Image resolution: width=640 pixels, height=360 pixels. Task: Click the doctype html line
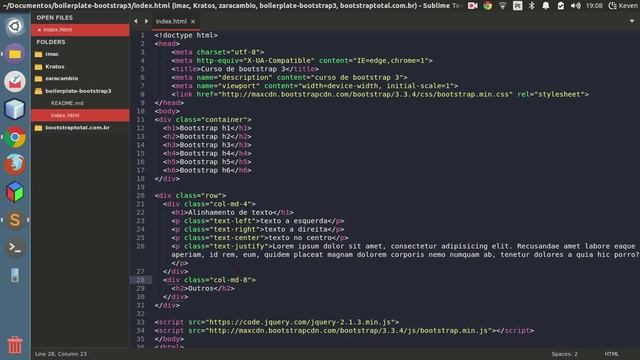pos(186,35)
